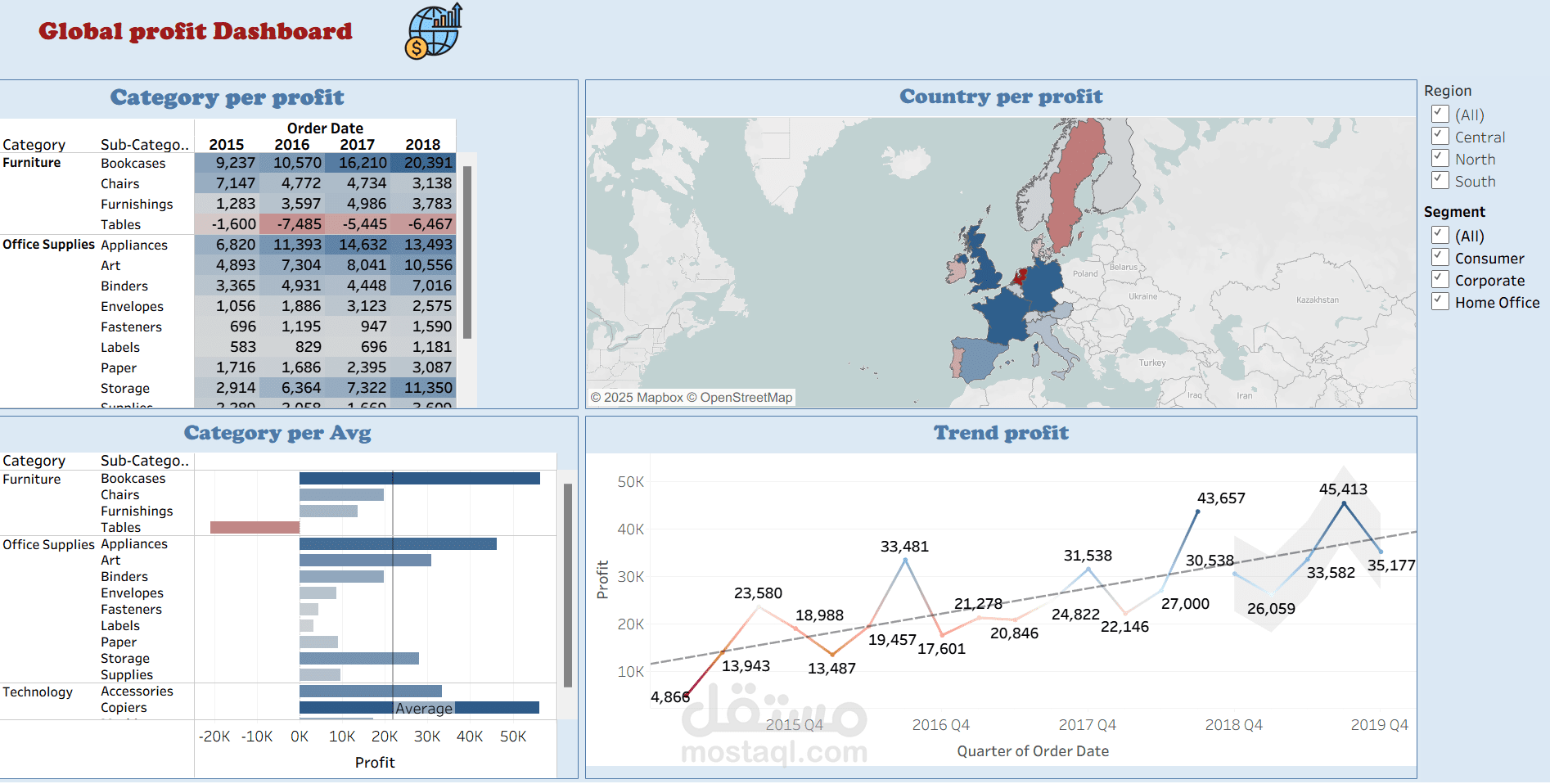This screenshot has width=1550, height=784.
Task: Uncheck the (All) Segment checkbox
Action: (1440, 235)
